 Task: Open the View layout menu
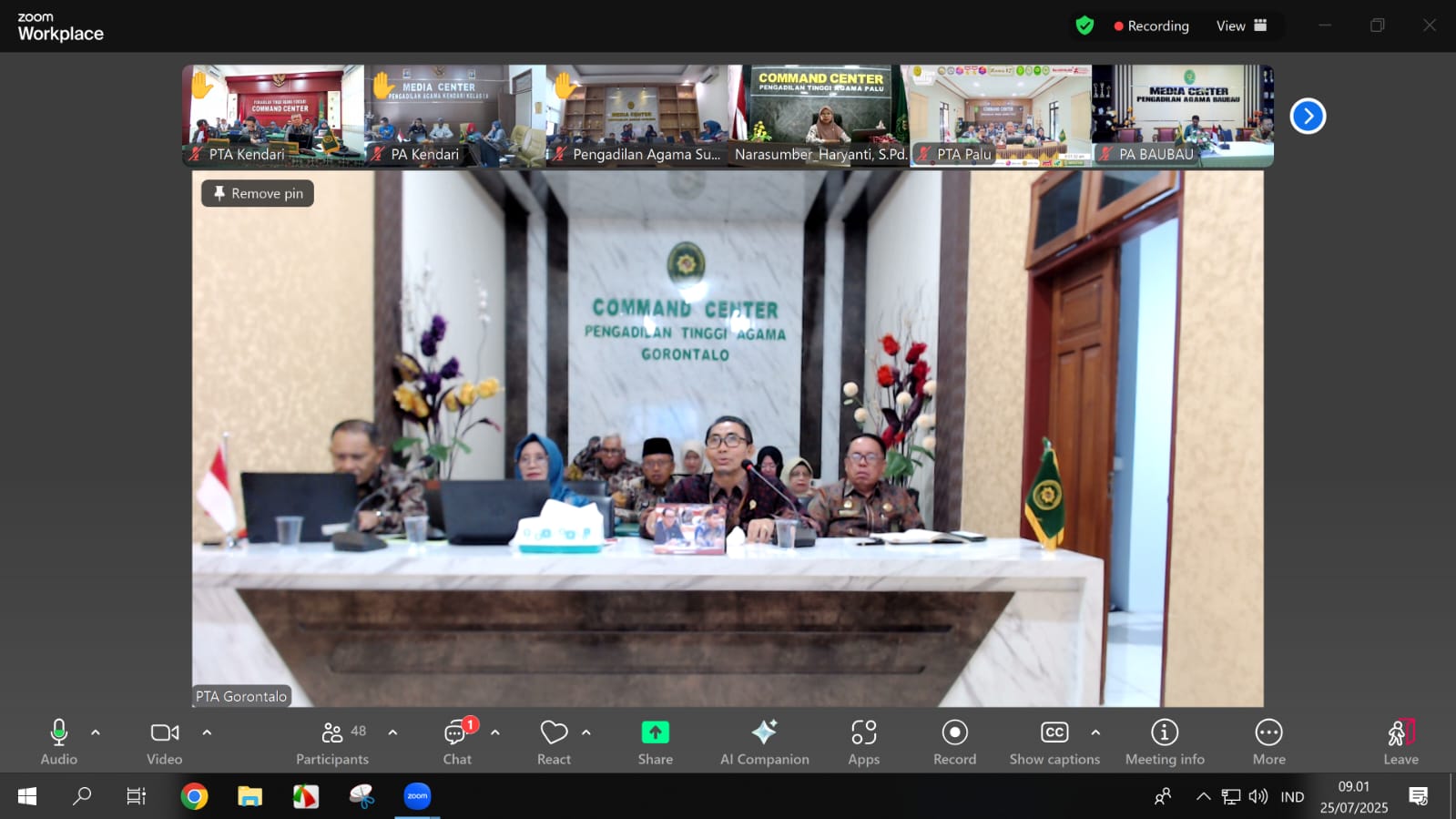coord(1241,26)
